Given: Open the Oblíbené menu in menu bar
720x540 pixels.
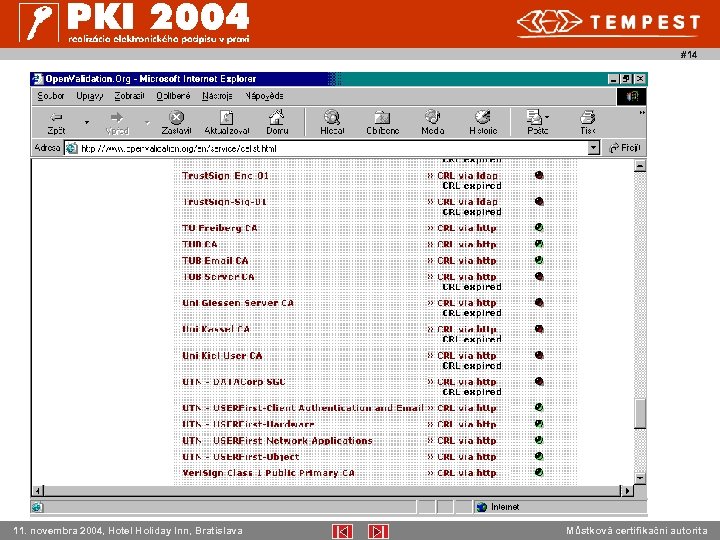Looking at the screenshot, I should (173, 96).
